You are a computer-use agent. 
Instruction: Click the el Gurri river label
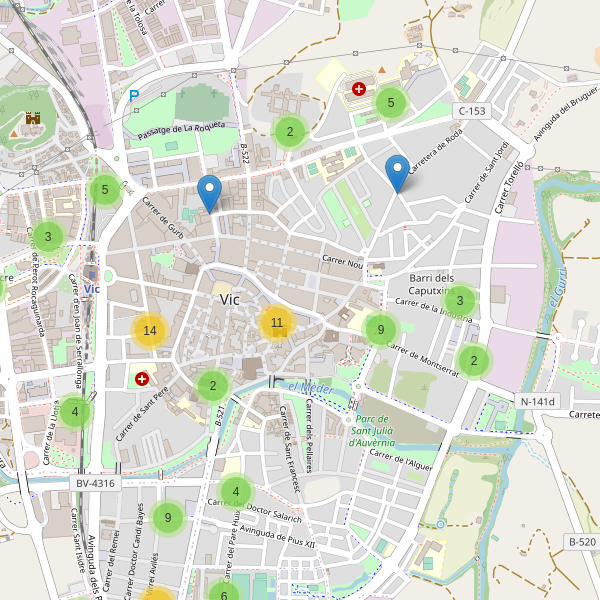tap(558, 287)
